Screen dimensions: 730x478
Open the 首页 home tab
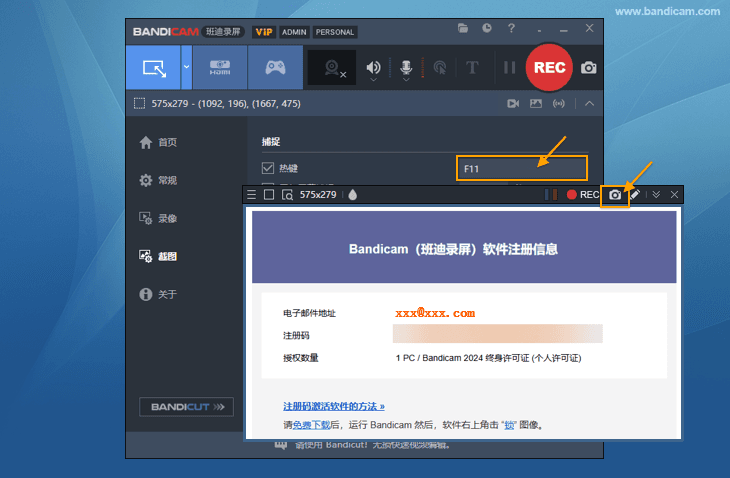pyautogui.click(x=158, y=142)
